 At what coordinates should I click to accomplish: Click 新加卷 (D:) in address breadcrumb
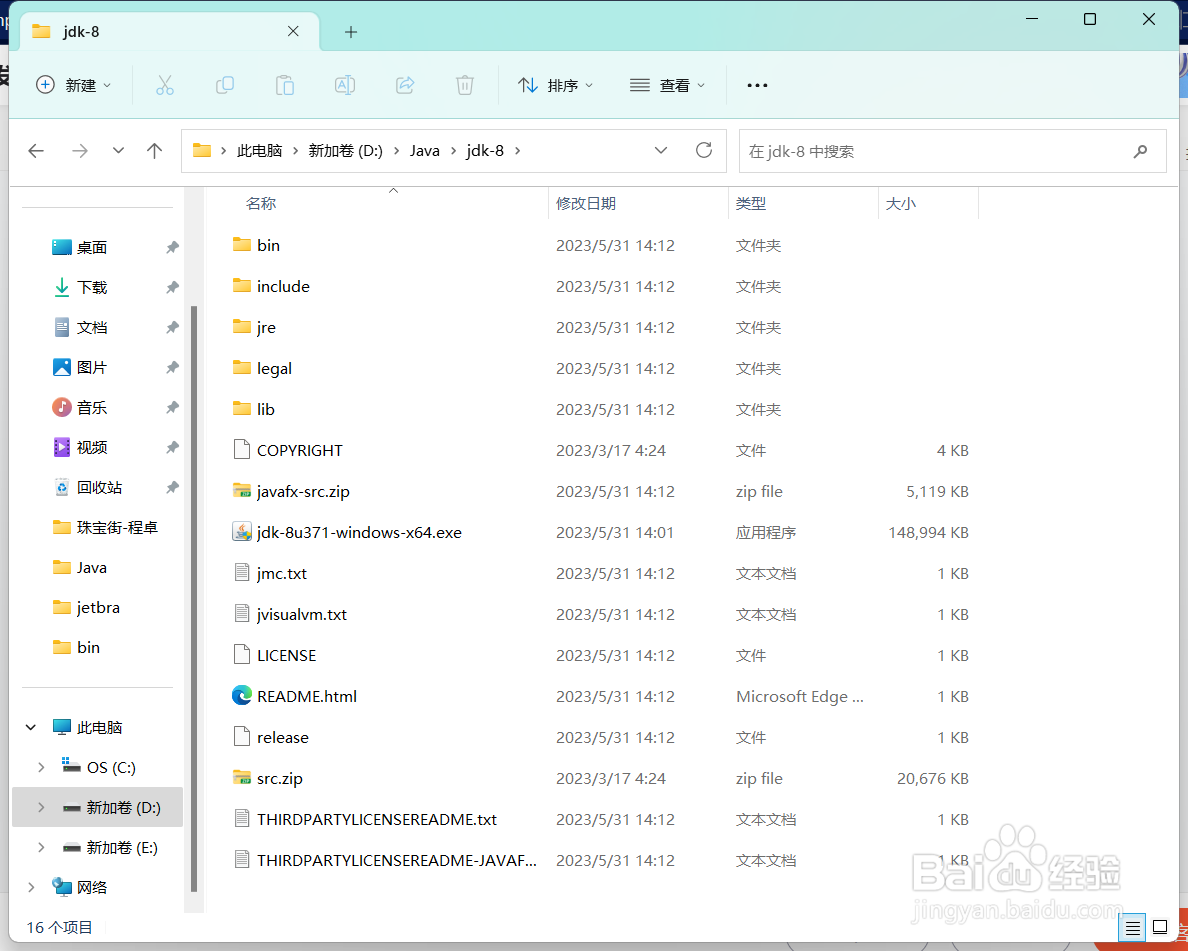click(x=345, y=151)
